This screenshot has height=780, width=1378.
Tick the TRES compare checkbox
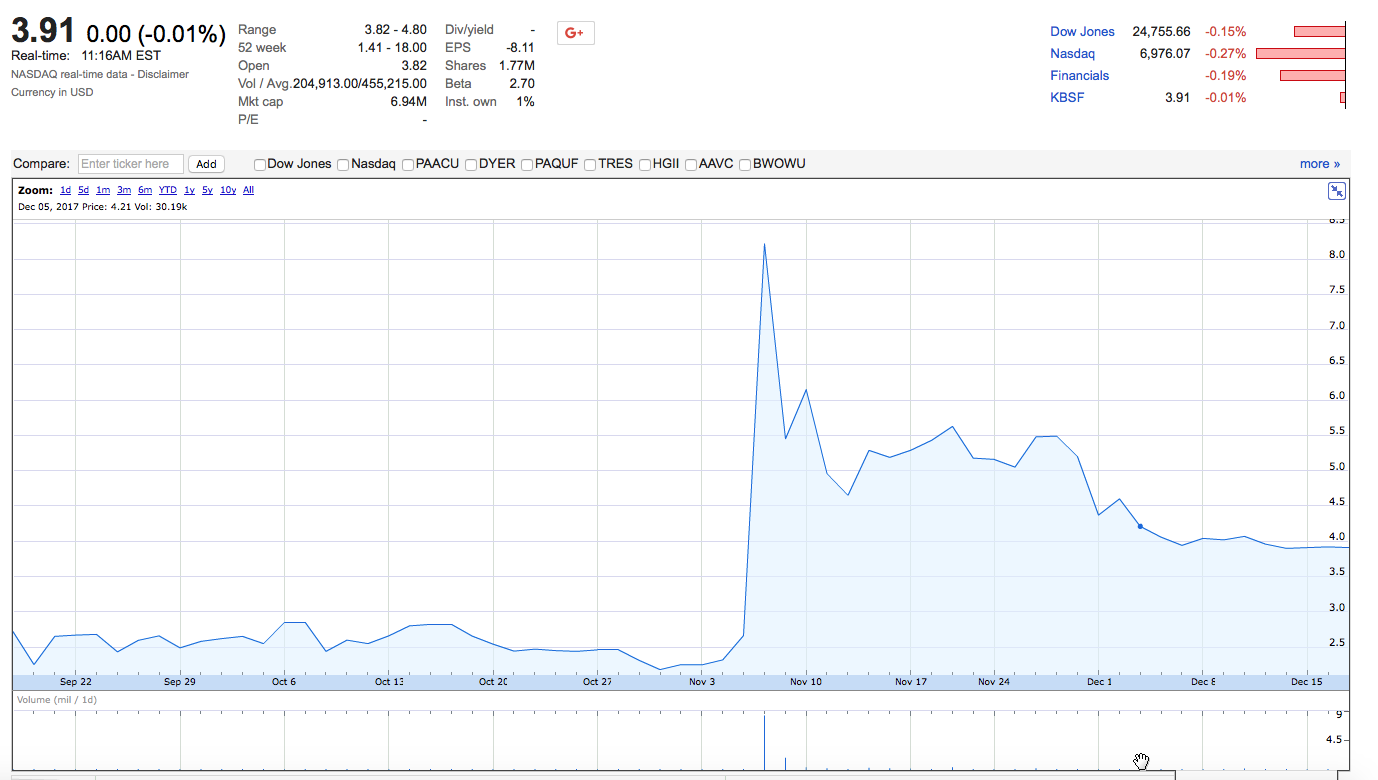pos(590,164)
